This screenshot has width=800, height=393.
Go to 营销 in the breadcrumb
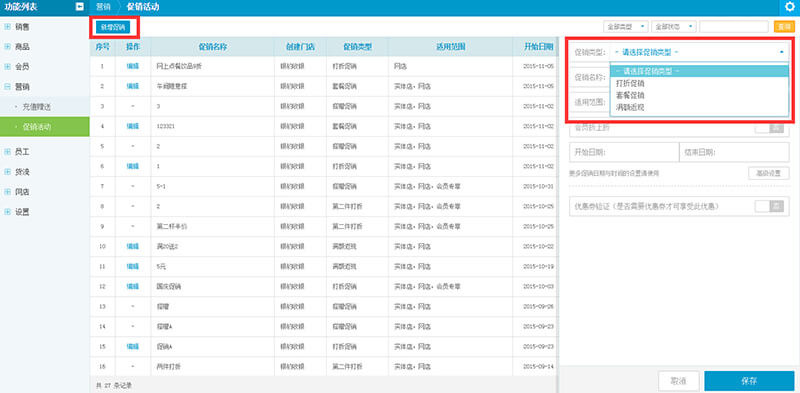coord(103,7)
